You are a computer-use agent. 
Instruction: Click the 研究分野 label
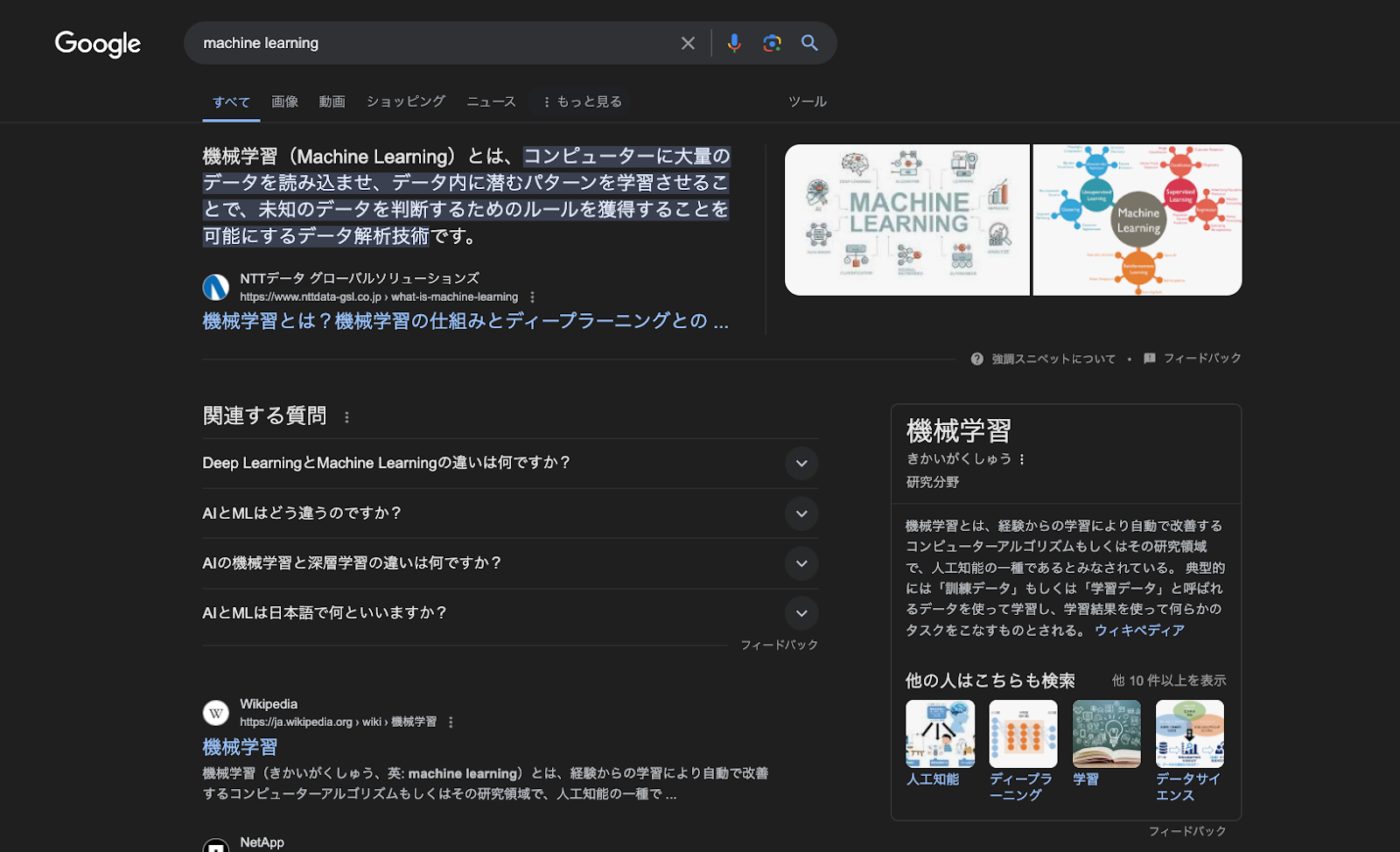[933, 482]
